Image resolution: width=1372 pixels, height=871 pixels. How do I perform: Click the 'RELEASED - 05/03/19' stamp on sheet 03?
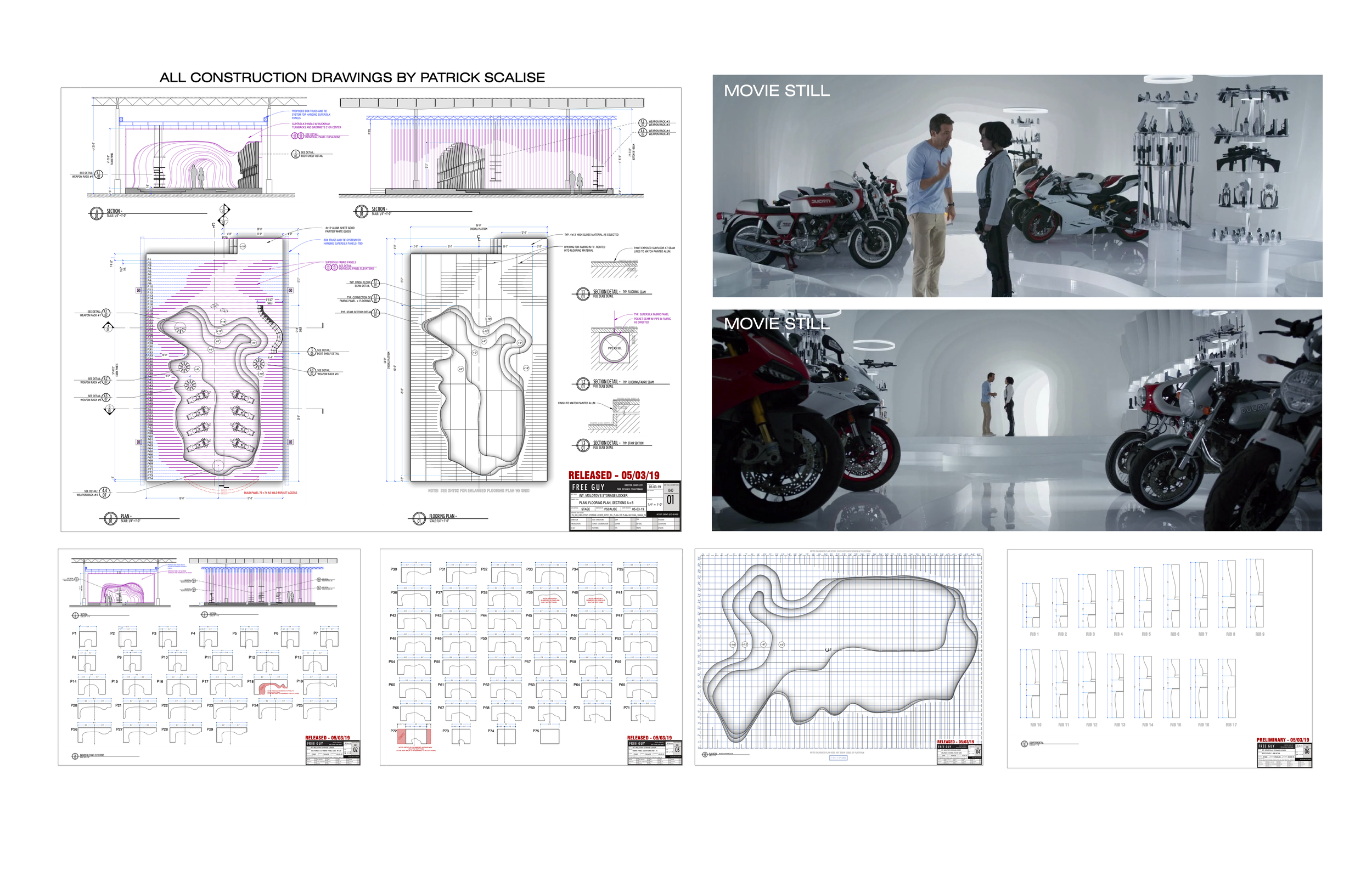click(650, 738)
